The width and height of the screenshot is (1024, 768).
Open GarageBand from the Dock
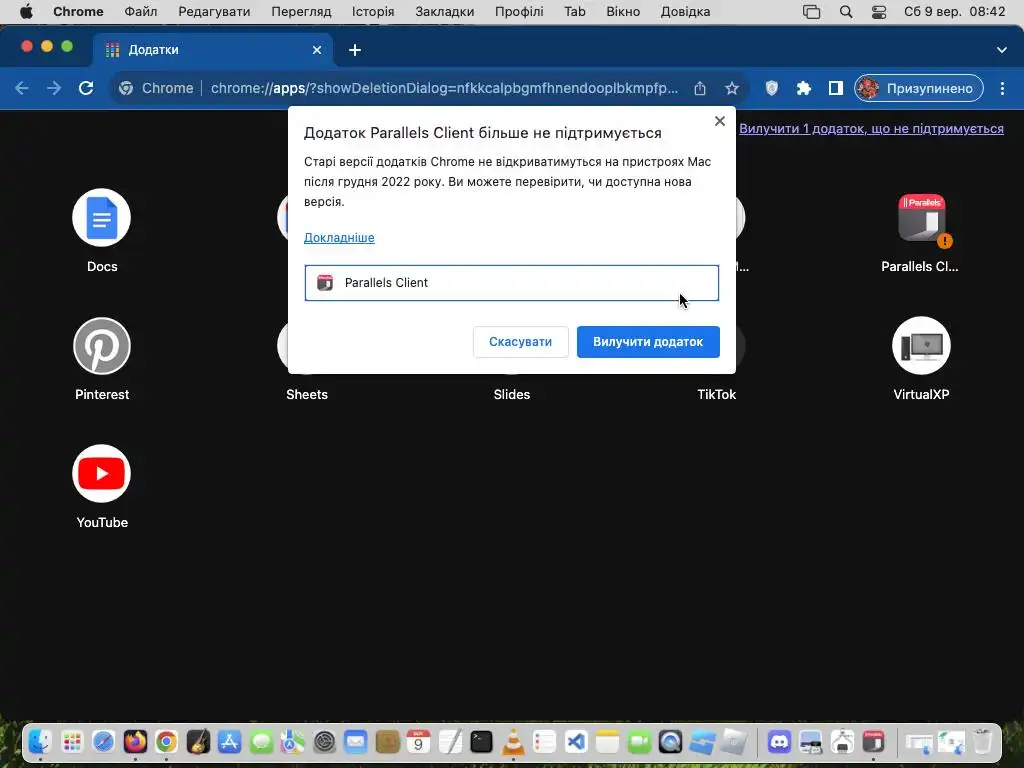click(198, 742)
